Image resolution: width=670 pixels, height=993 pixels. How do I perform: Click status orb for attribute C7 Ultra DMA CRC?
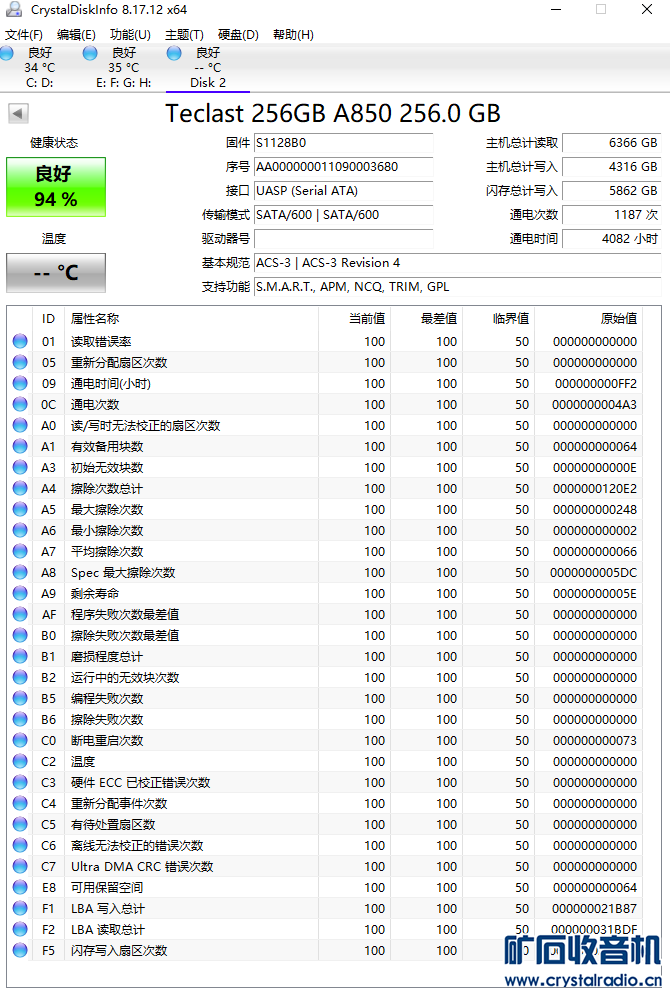[20, 866]
